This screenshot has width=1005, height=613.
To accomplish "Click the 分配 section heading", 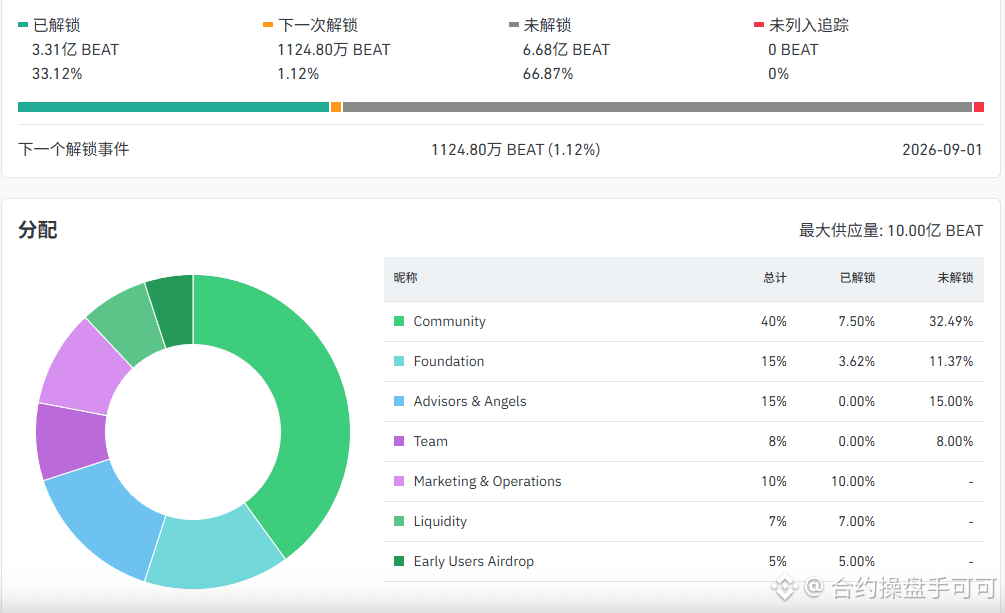I will tap(38, 230).
